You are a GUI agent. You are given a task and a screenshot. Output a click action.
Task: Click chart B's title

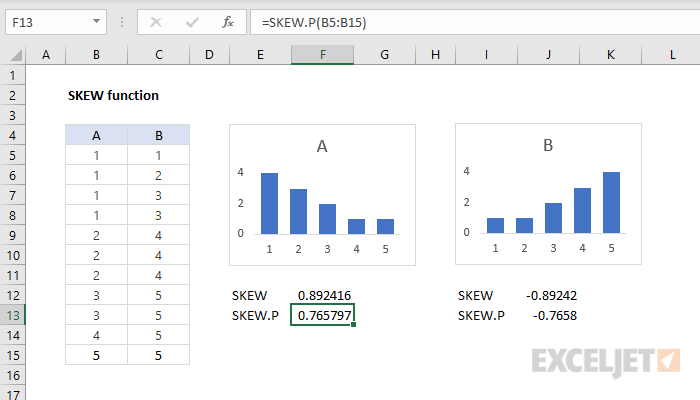click(548, 145)
